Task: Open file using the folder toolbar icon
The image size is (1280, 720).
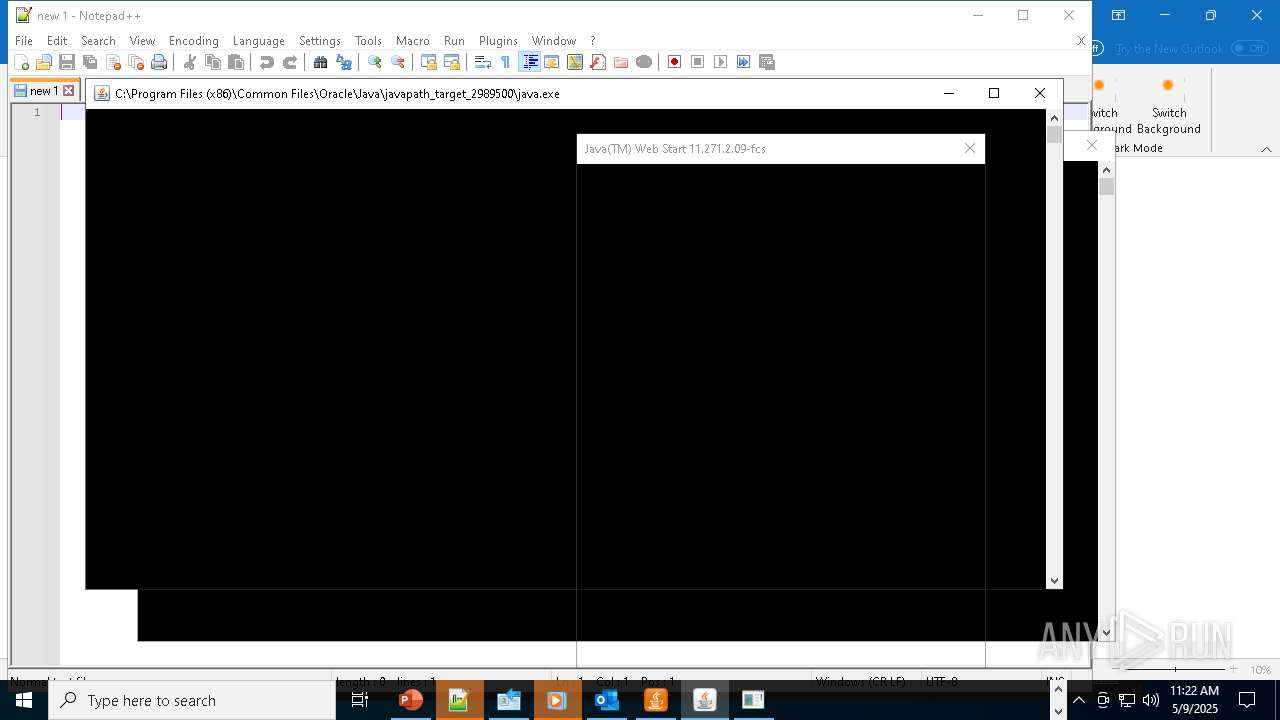Action: coord(44,62)
